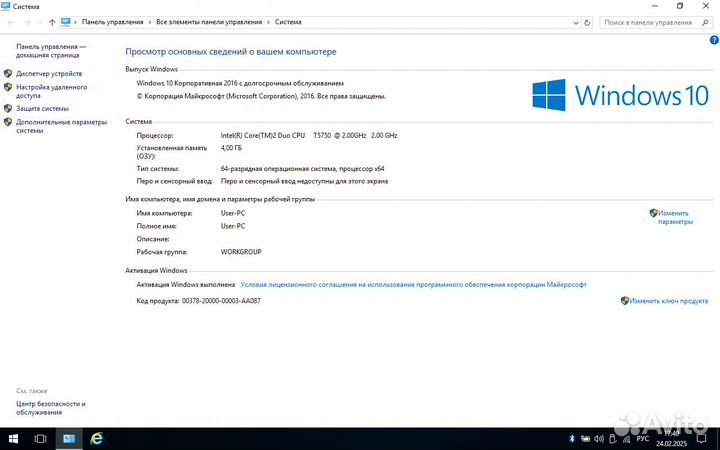The image size is (720, 450).
Task: Expand chevron before Панель управления breadcrumb
Action: tap(75, 22)
